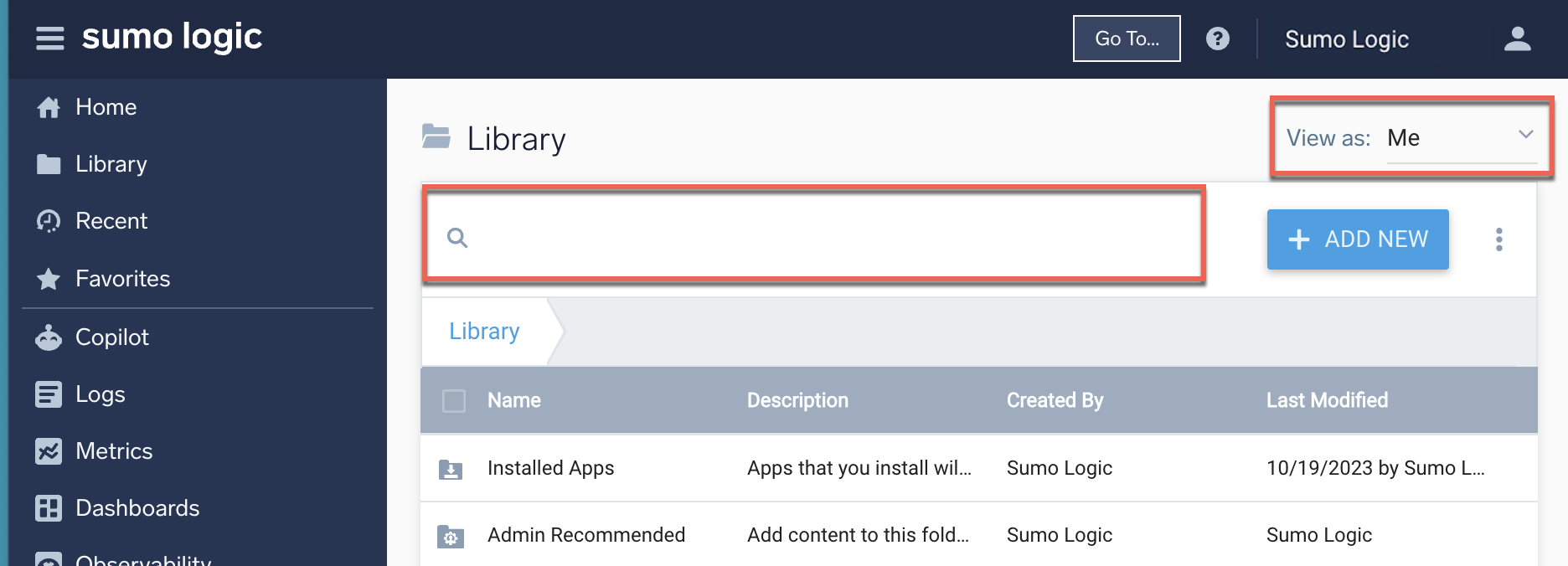Click the Installed Apps folder icon

point(451,469)
